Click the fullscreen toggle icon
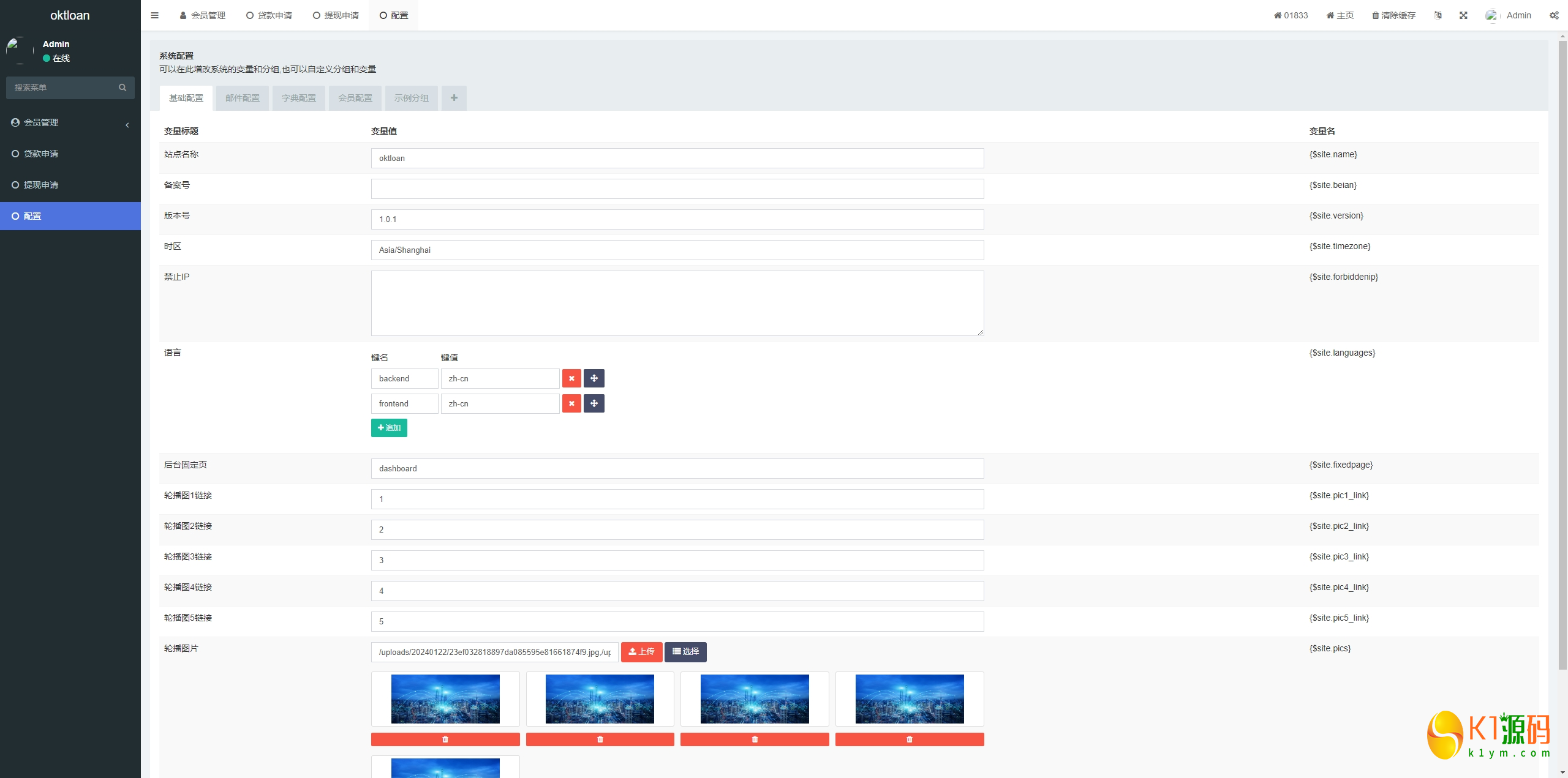Viewport: 1568px width, 778px height. [1463, 15]
